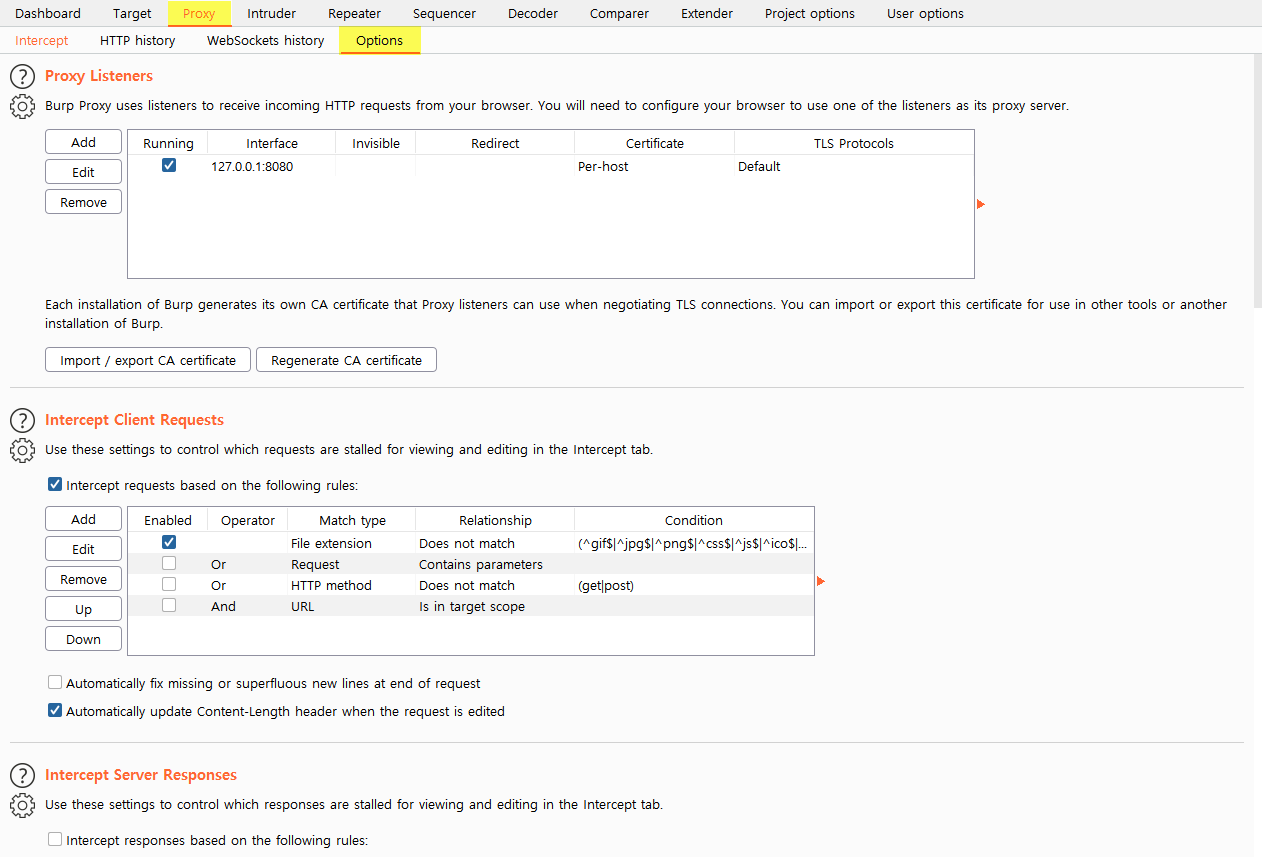
Task: Open the Target tab
Action: pos(132,13)
